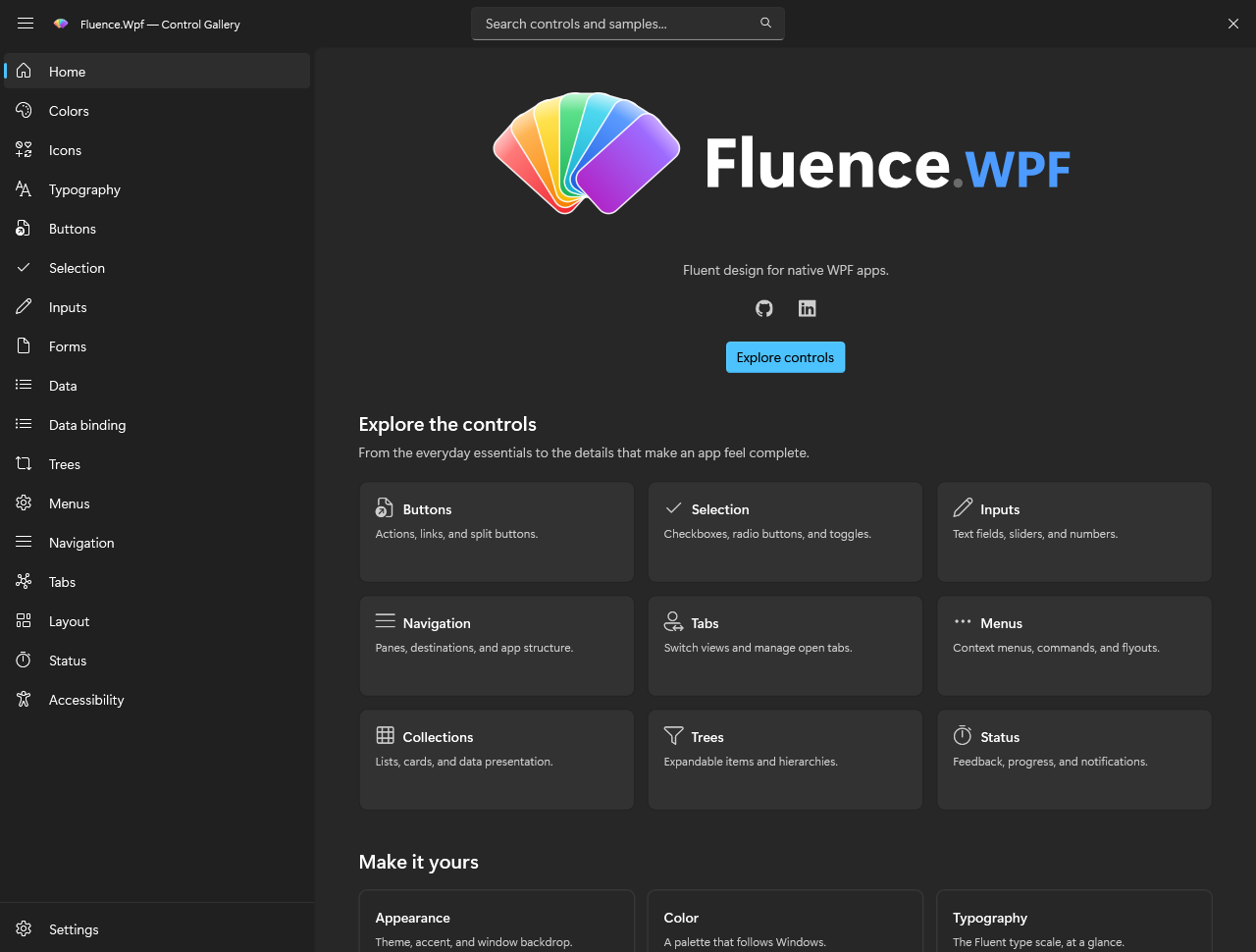Click the Settings gear icon at bottom
1256x952 pixels.
pyautogui.click(x=24, y=928)
